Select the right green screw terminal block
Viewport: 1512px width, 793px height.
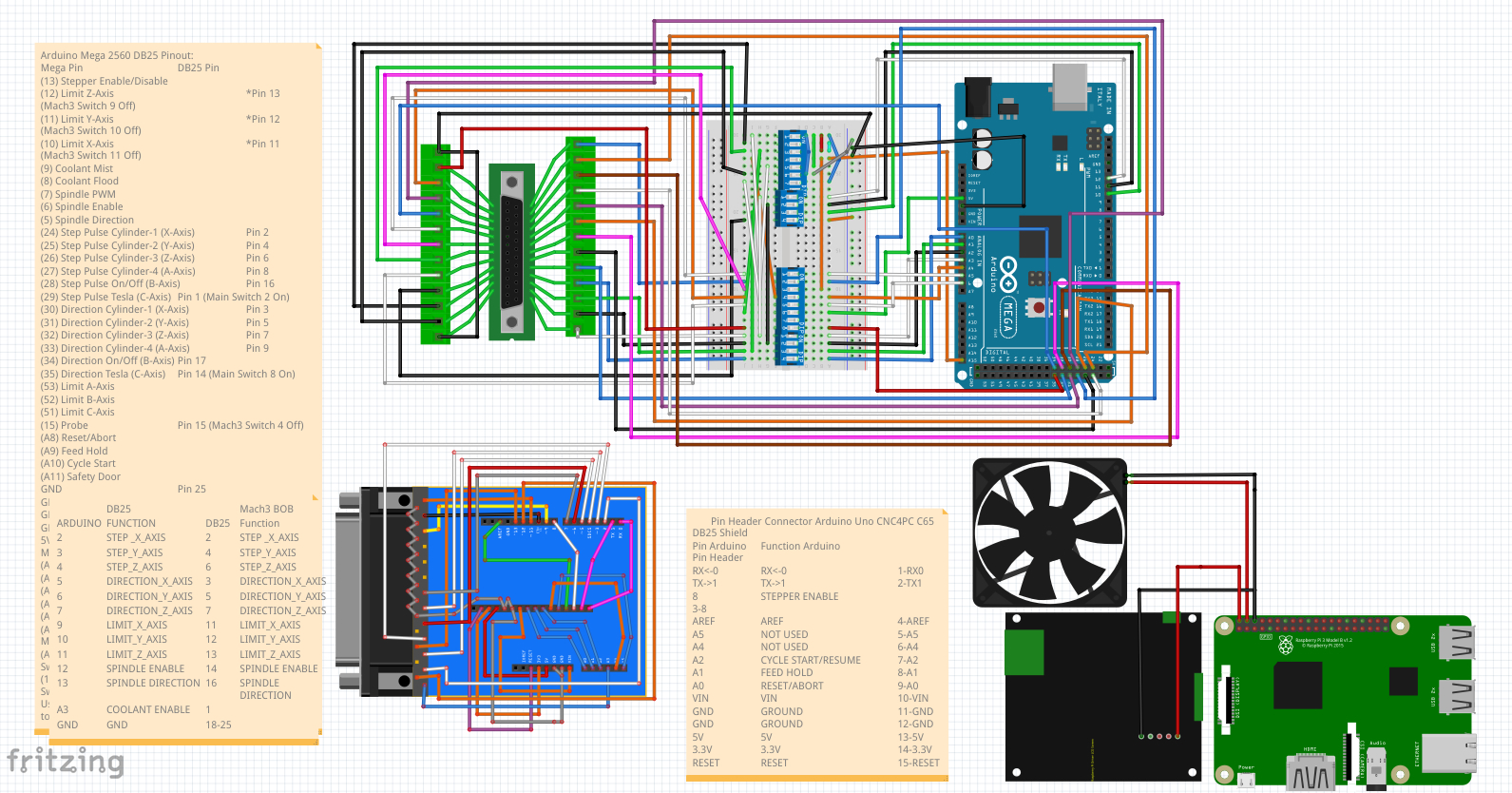(580, 236)
